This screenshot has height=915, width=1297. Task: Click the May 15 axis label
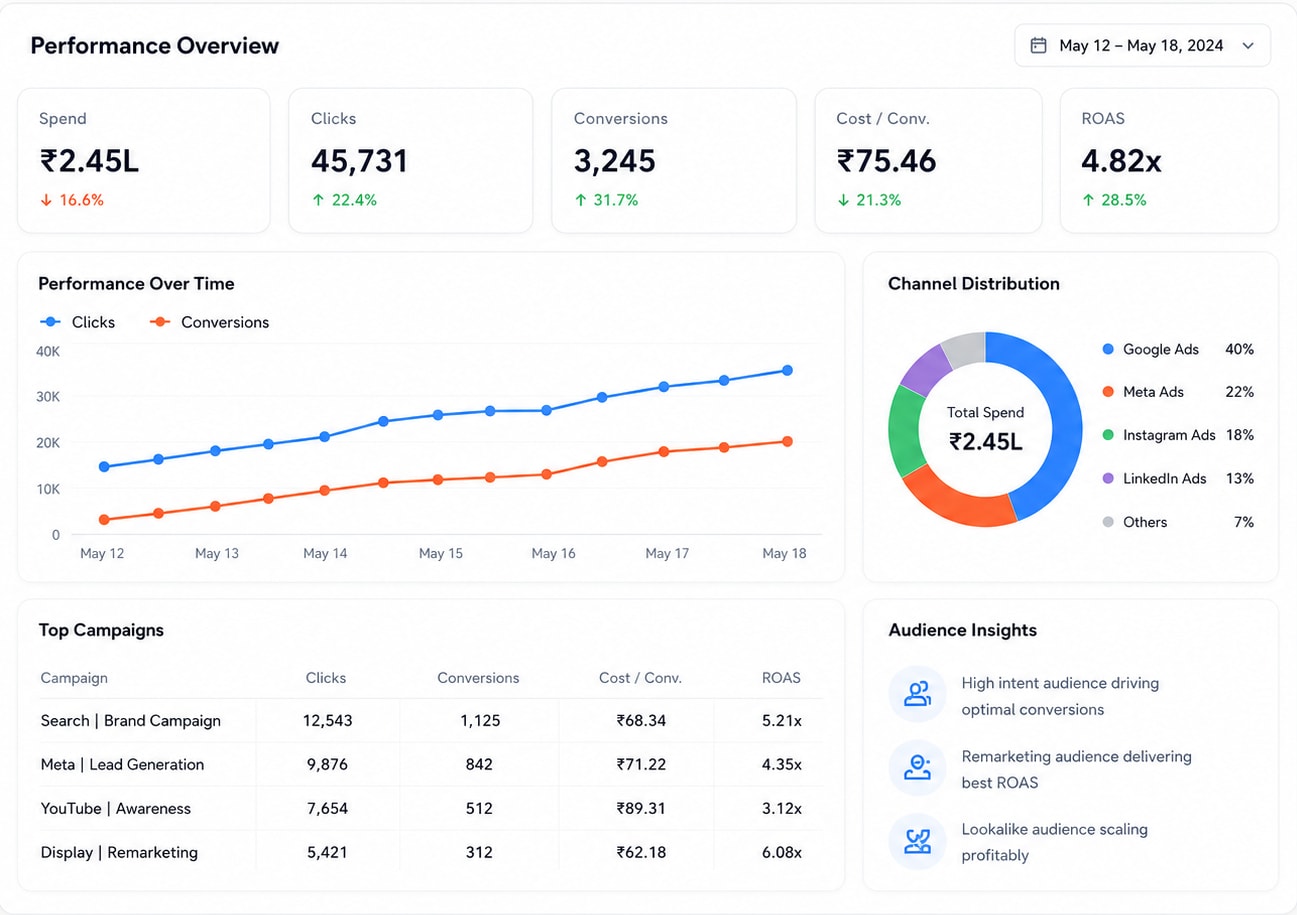click(x=441, y=554)
